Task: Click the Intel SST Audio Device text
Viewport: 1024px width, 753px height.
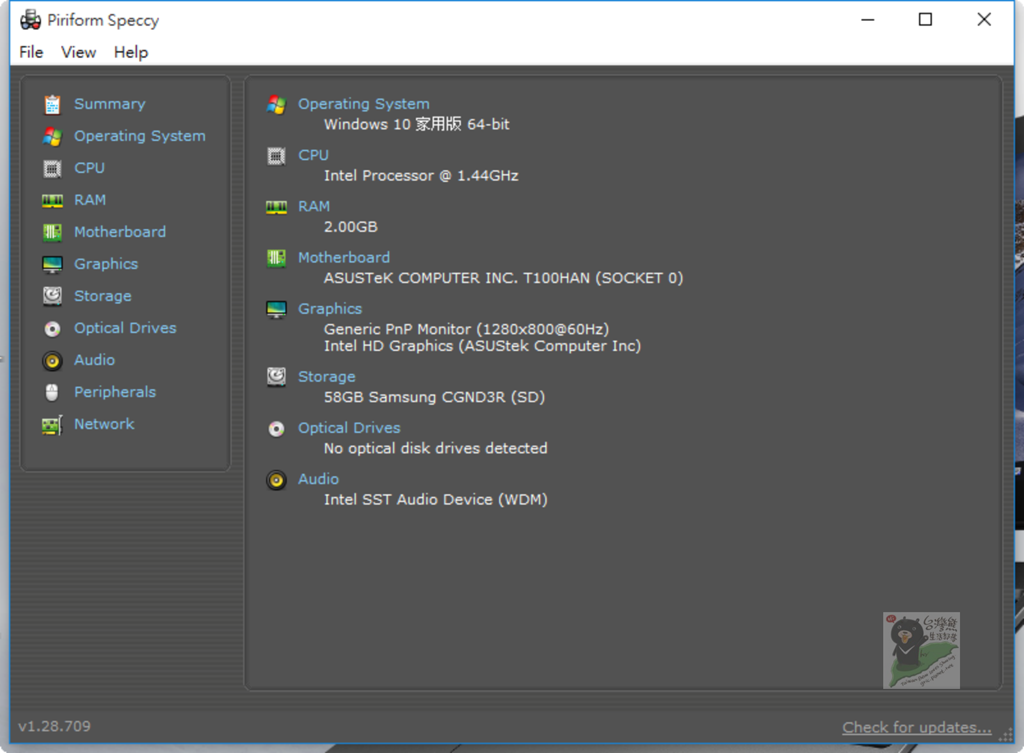Action: point(436,500)
